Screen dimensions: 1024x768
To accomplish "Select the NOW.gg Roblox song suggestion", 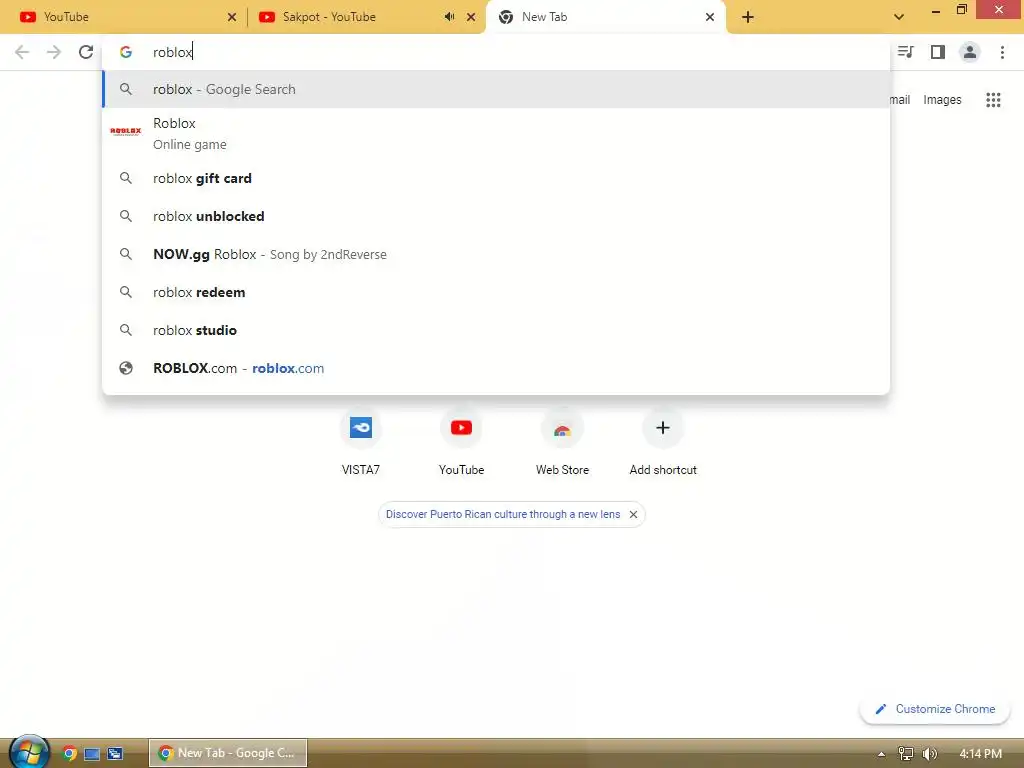I will coord(496,254).
